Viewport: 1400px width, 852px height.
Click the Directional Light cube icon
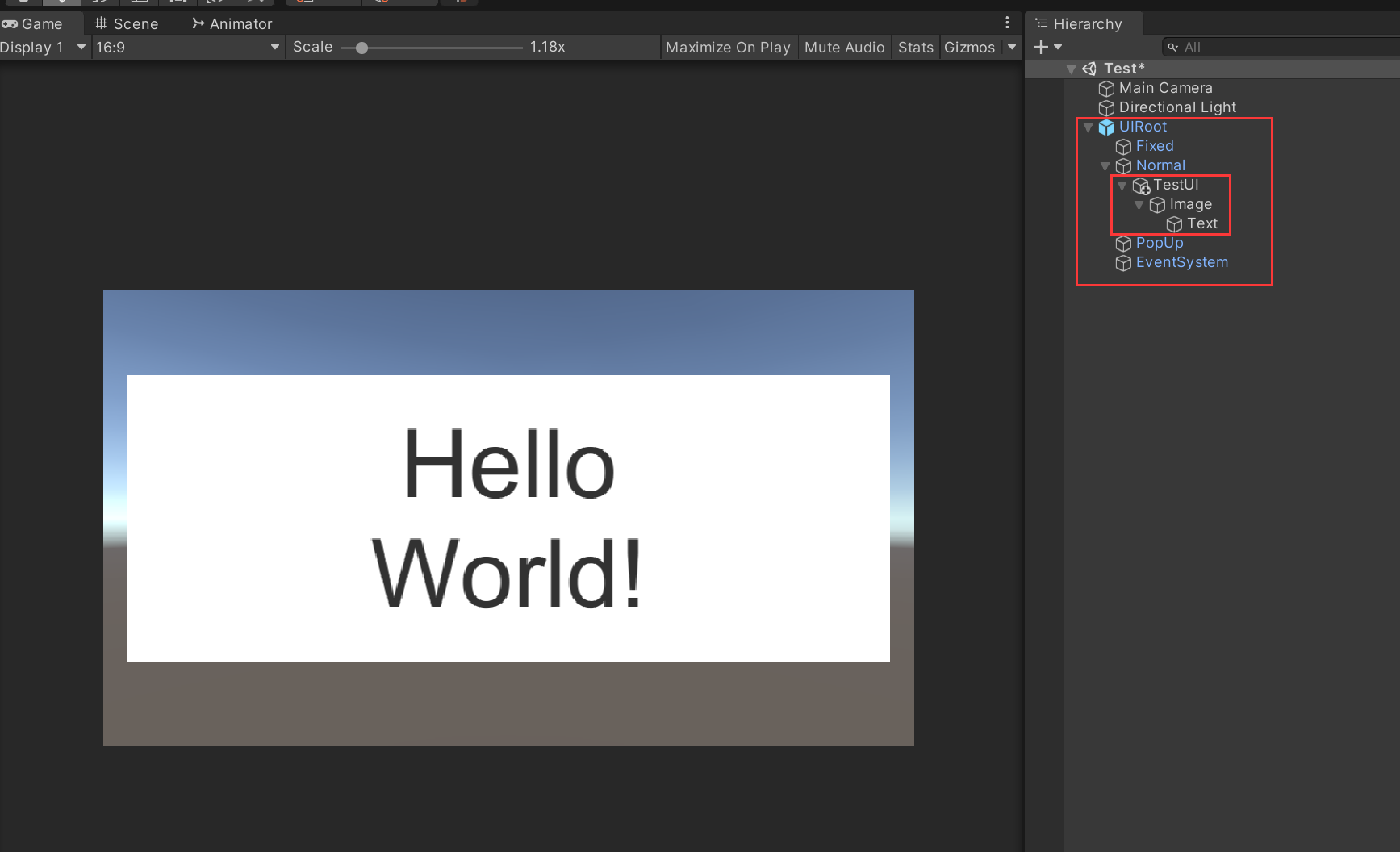(1106, 107)
